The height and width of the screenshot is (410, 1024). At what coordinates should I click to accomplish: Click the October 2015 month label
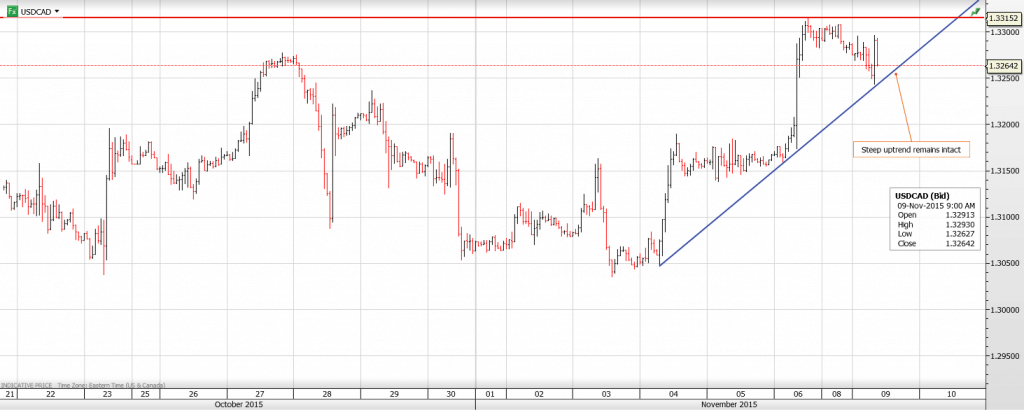(239, 404)
